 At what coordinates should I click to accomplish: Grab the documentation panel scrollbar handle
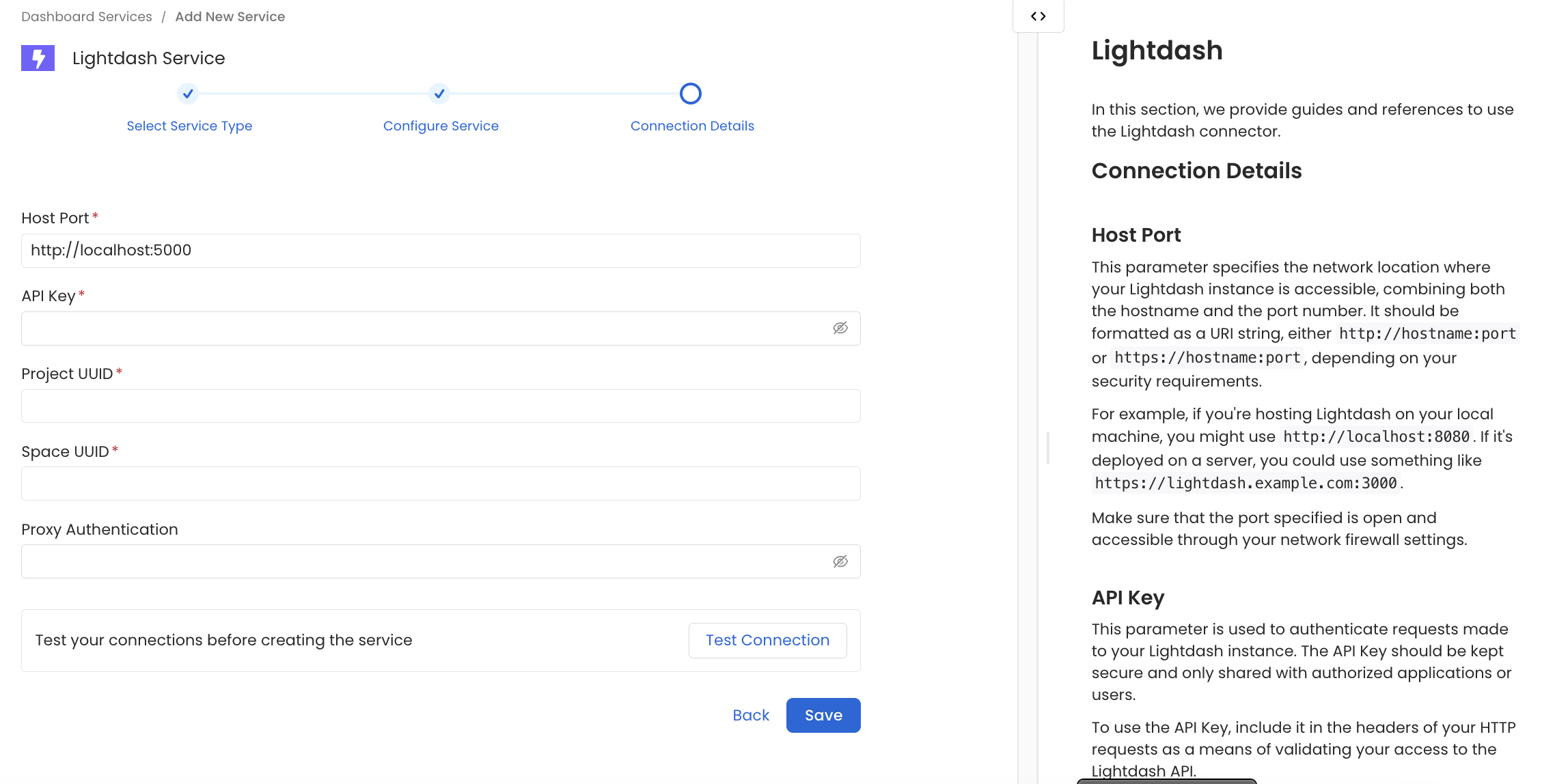point(1048,447)
